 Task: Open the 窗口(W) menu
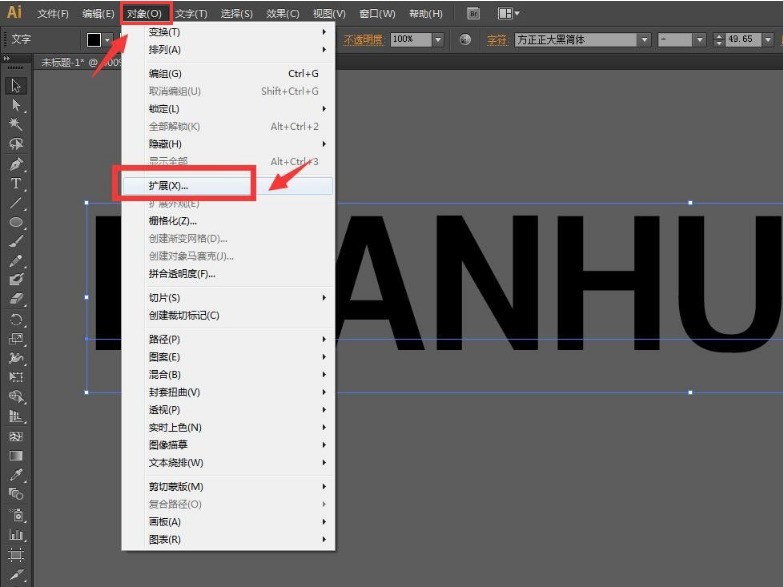point(377,13)
